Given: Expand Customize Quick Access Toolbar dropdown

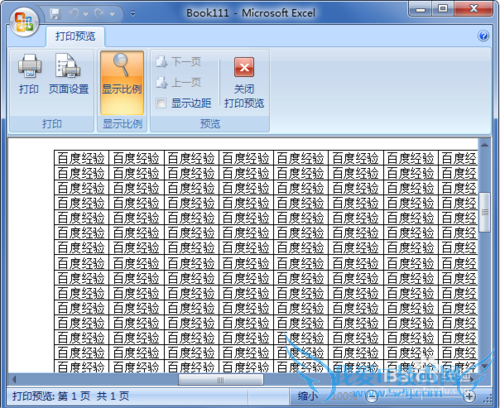Looking at the screenshot, I should tap(133, 14).
